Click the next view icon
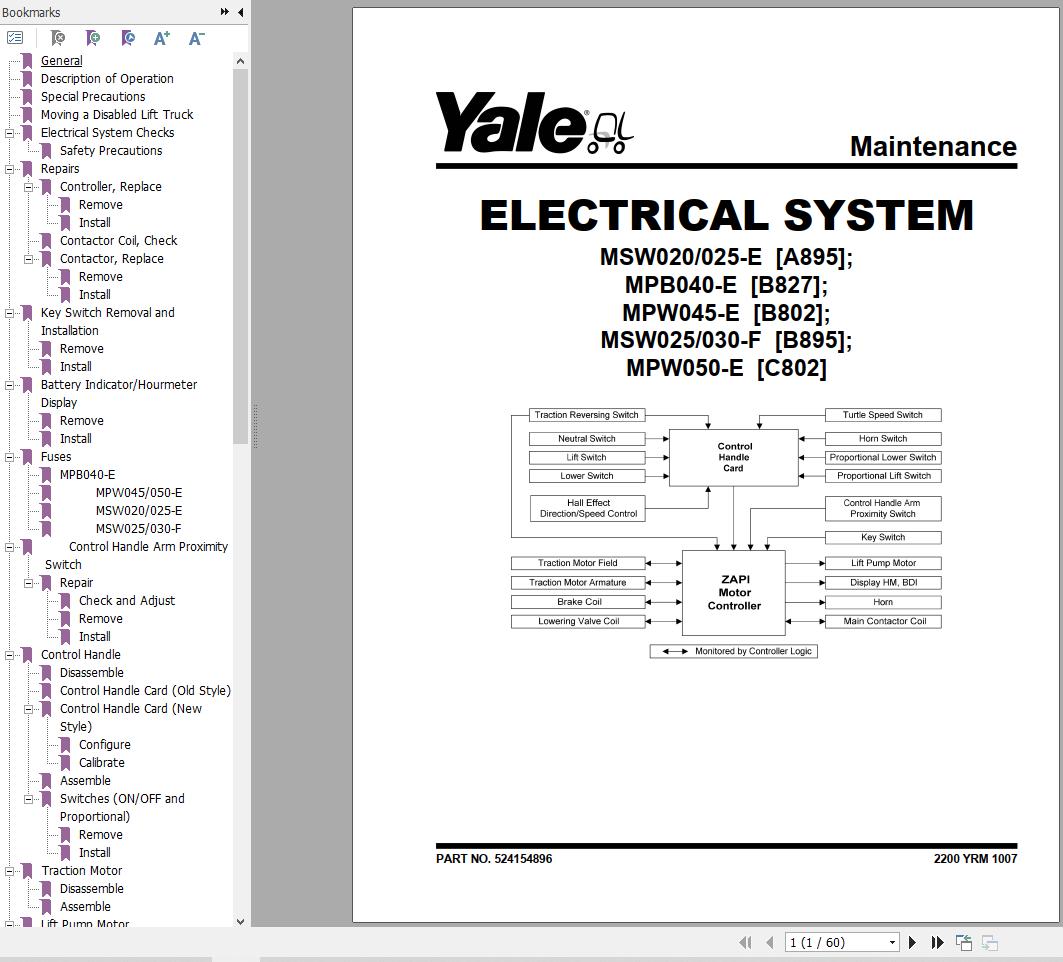1063x962 pixels. (990, 942)
